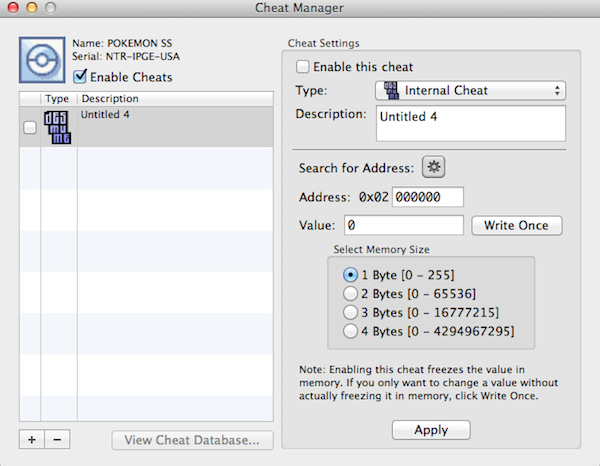
Task: Tick the Untitled 4 row checkbox
Action: [30, 127]
